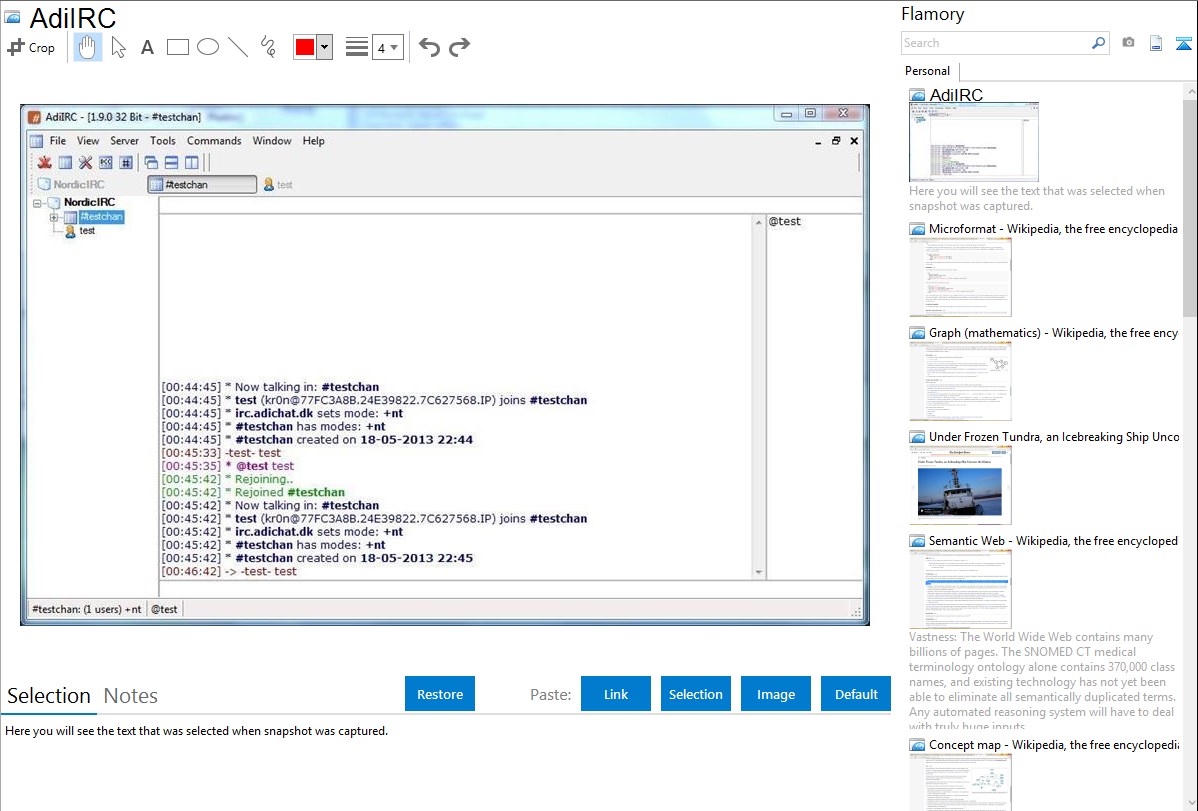Collapse the NordicIRC tree node
The image size is (1198, 811).
point(37,203)
